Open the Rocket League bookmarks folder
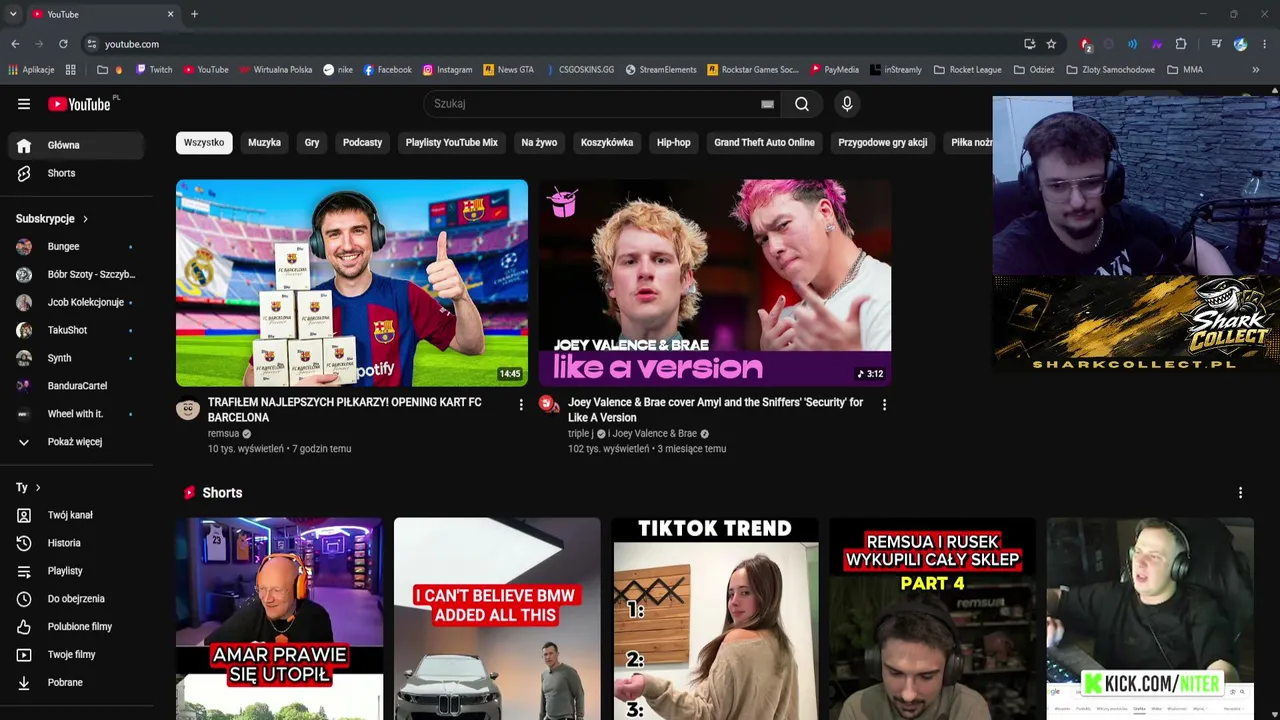 click(x=967, y=70)
